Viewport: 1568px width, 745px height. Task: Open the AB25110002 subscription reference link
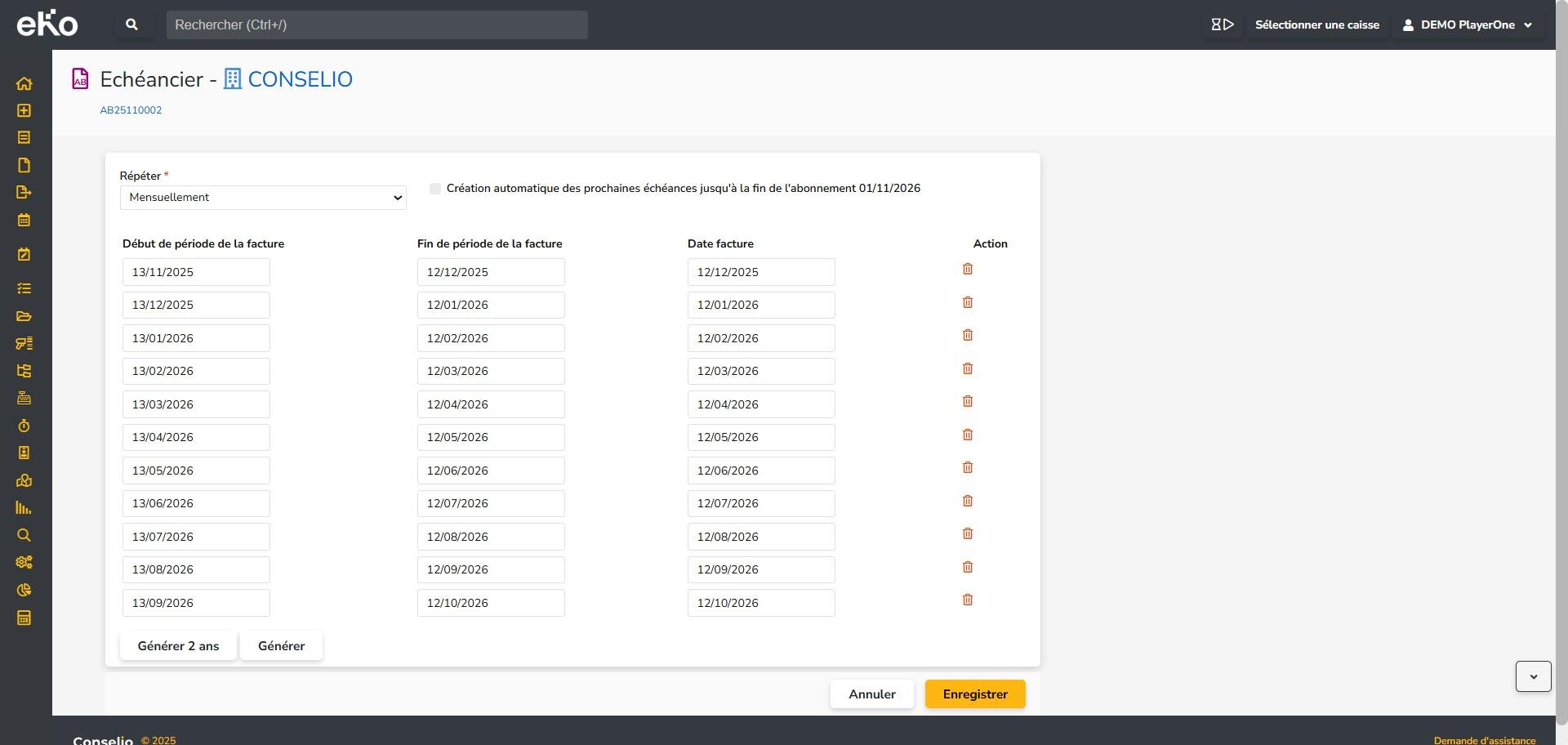[x=131, y=110]
